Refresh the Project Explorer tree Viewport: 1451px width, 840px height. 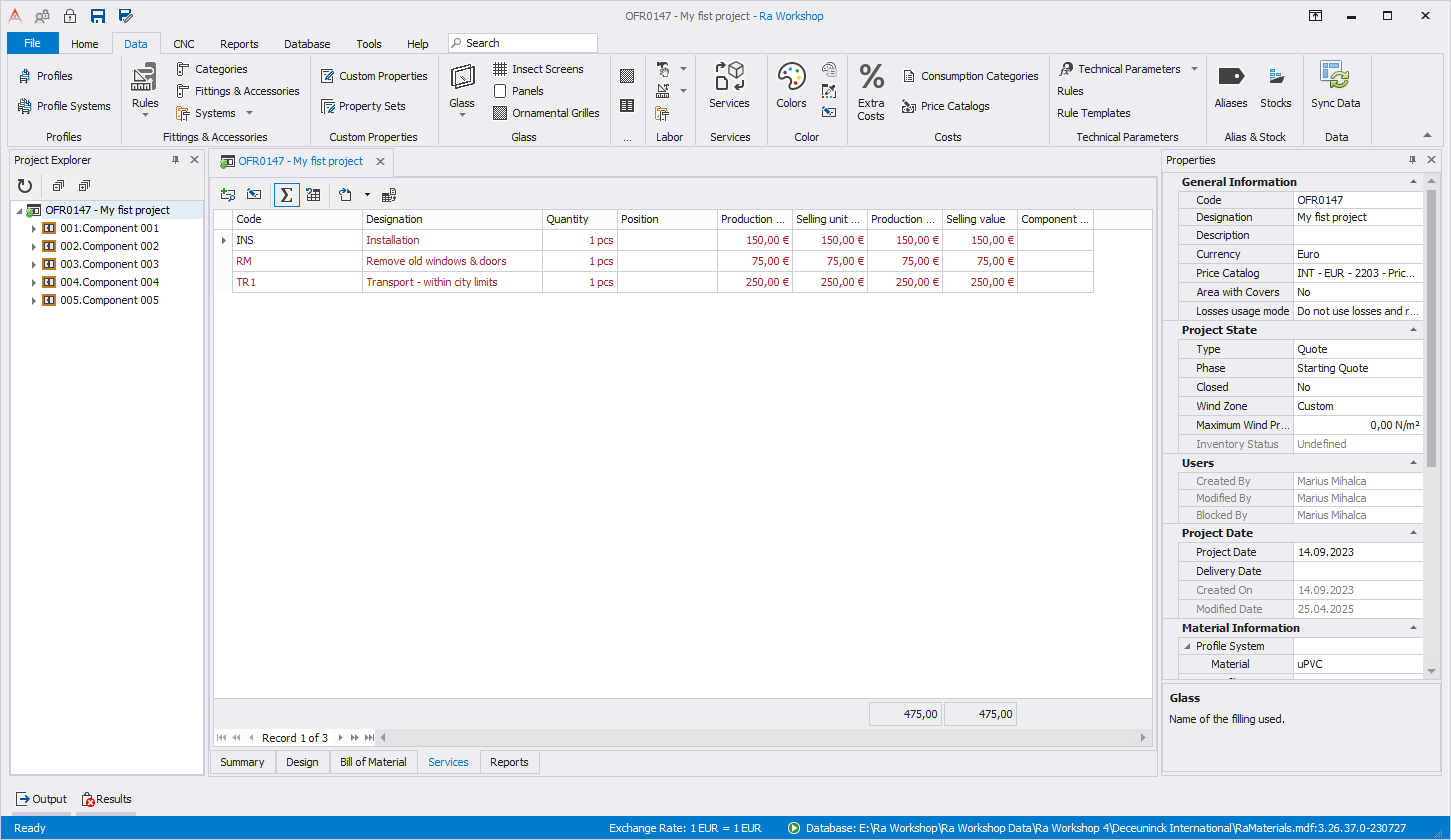tap(25, 186)
